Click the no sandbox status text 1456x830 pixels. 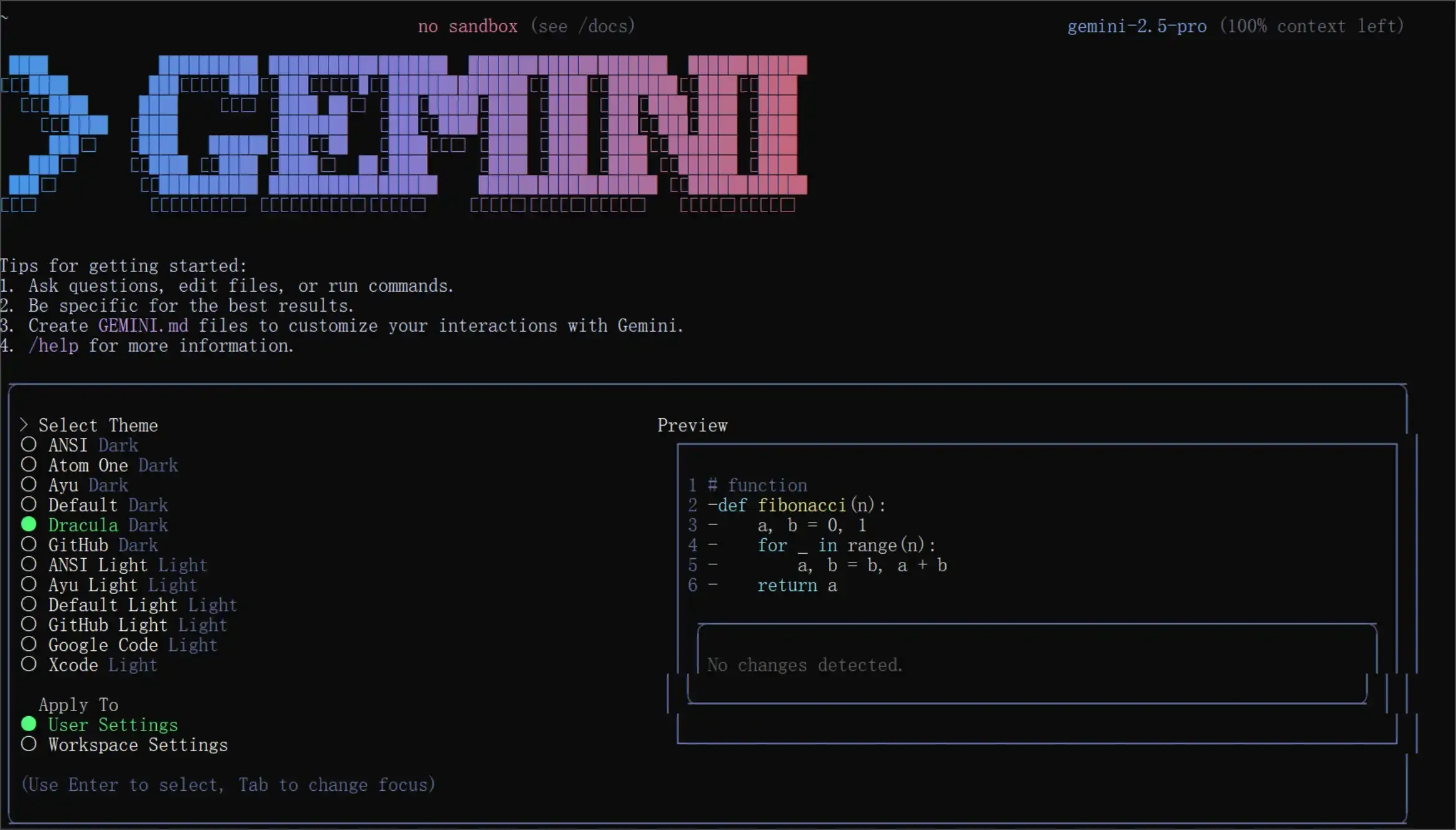(x=467, y=26)
